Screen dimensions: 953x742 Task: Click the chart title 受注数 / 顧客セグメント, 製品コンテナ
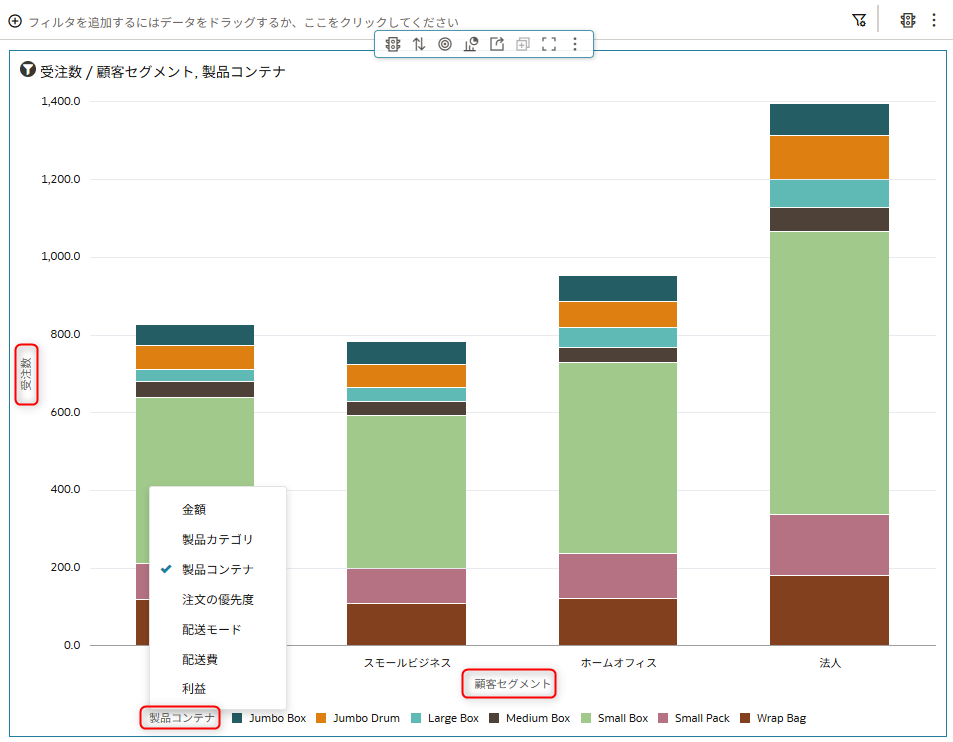[x=162, y=72]
